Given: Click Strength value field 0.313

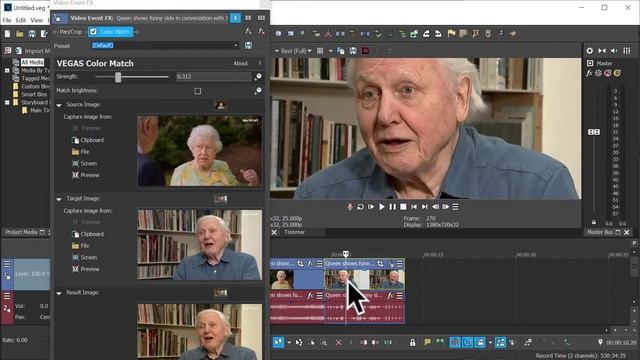Looking at the screenshot, I should (213, 77).
